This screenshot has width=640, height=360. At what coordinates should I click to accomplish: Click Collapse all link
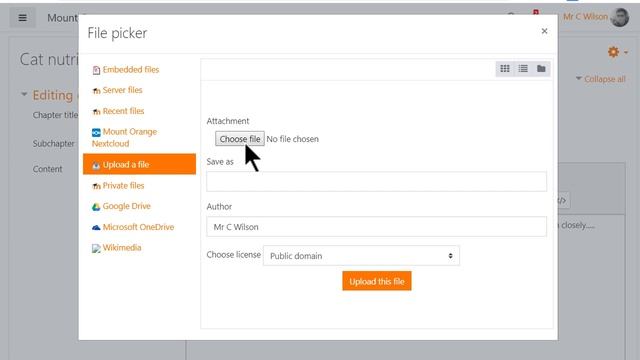tap(604, 79)
